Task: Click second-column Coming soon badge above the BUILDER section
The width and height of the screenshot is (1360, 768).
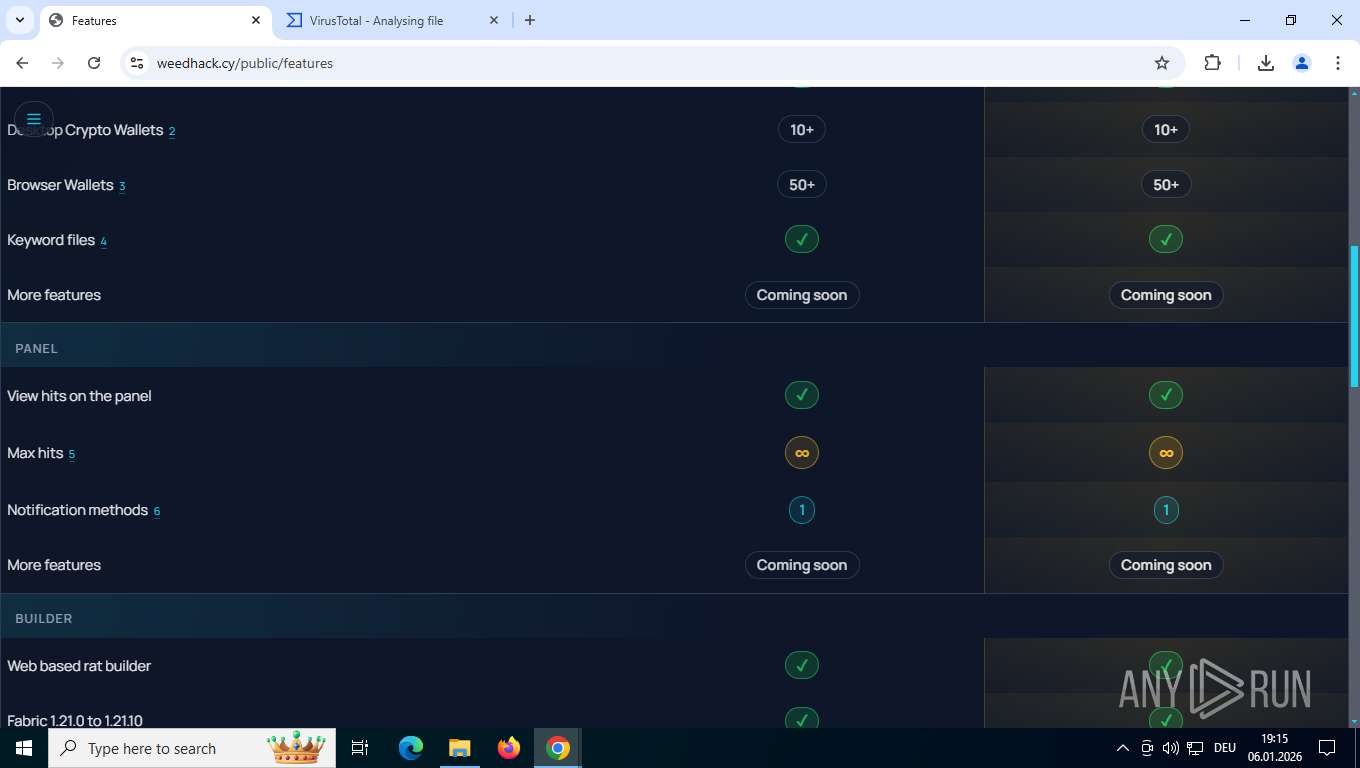Action: point(1166,565)
